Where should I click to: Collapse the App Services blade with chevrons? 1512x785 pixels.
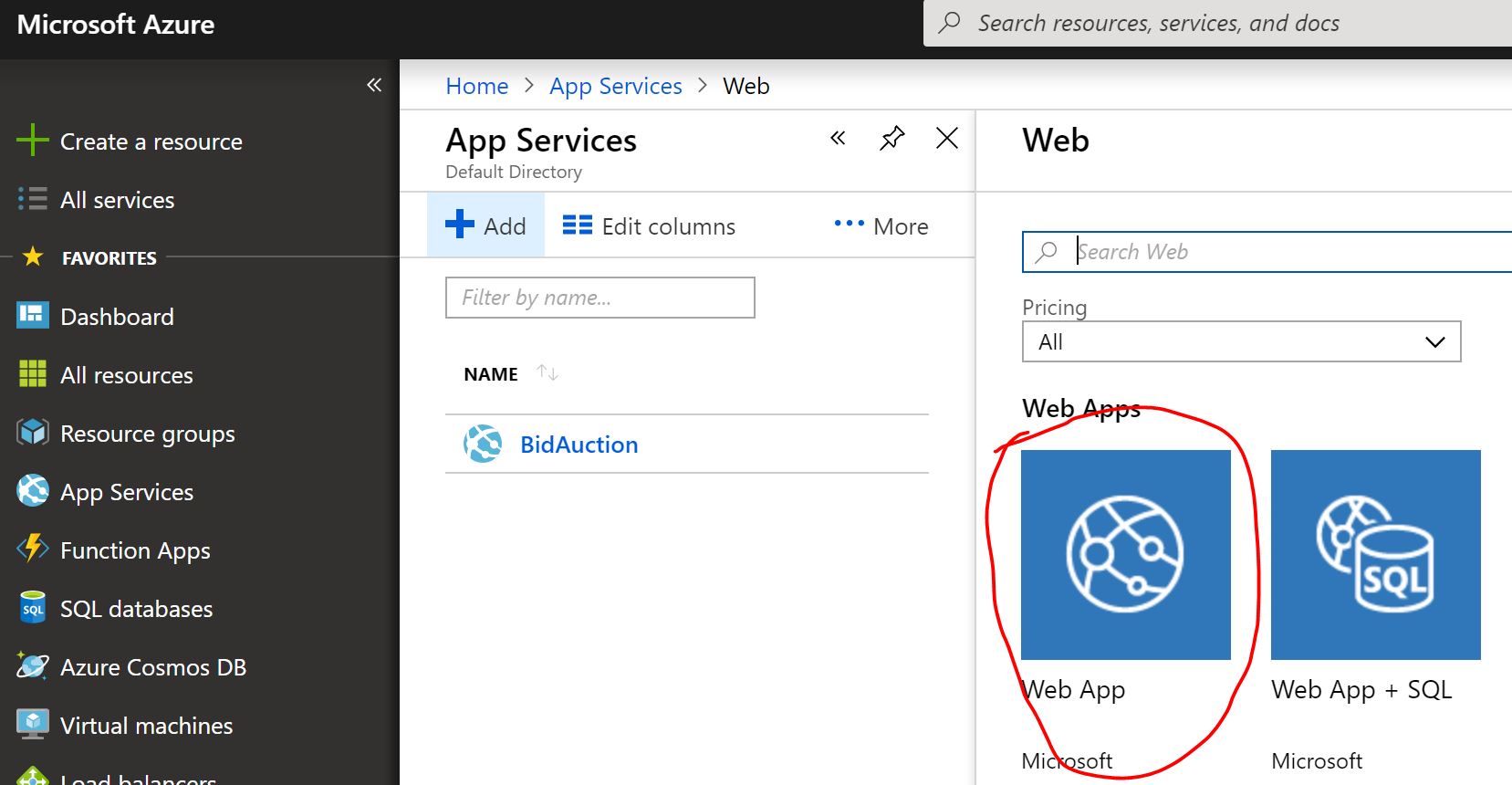[838, 139]
